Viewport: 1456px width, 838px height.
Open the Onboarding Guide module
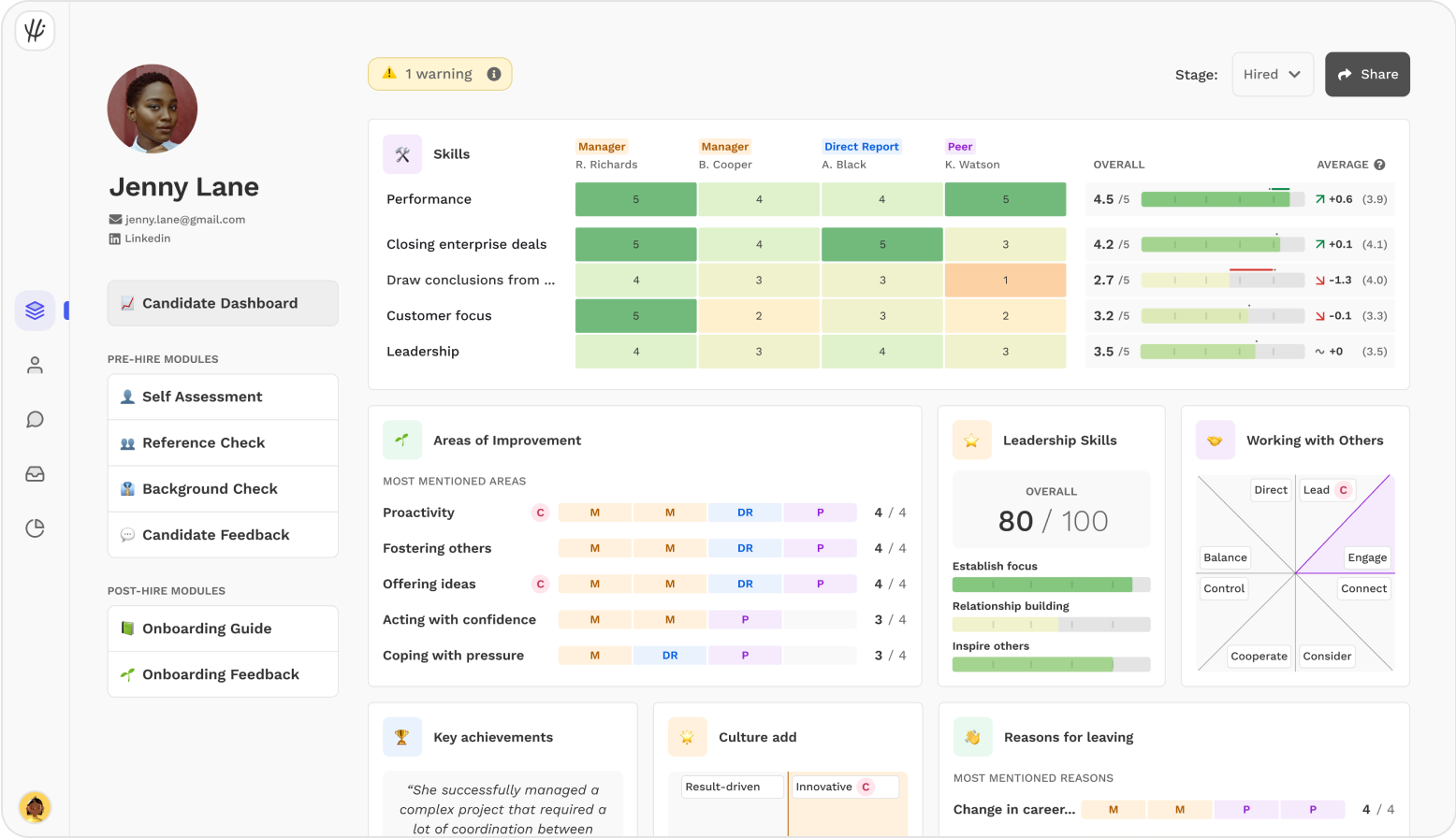click(x=223, y=628)
